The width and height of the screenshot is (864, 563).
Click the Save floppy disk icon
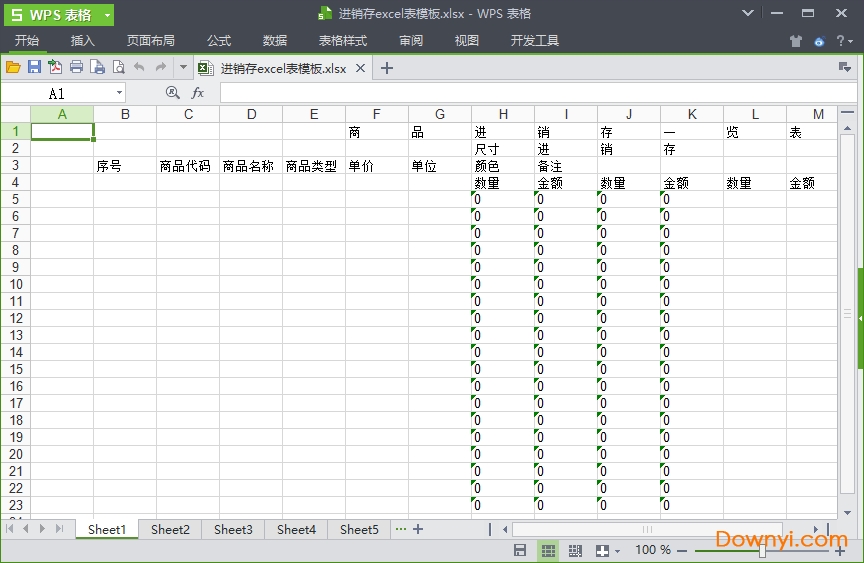[x=34, y=67]
